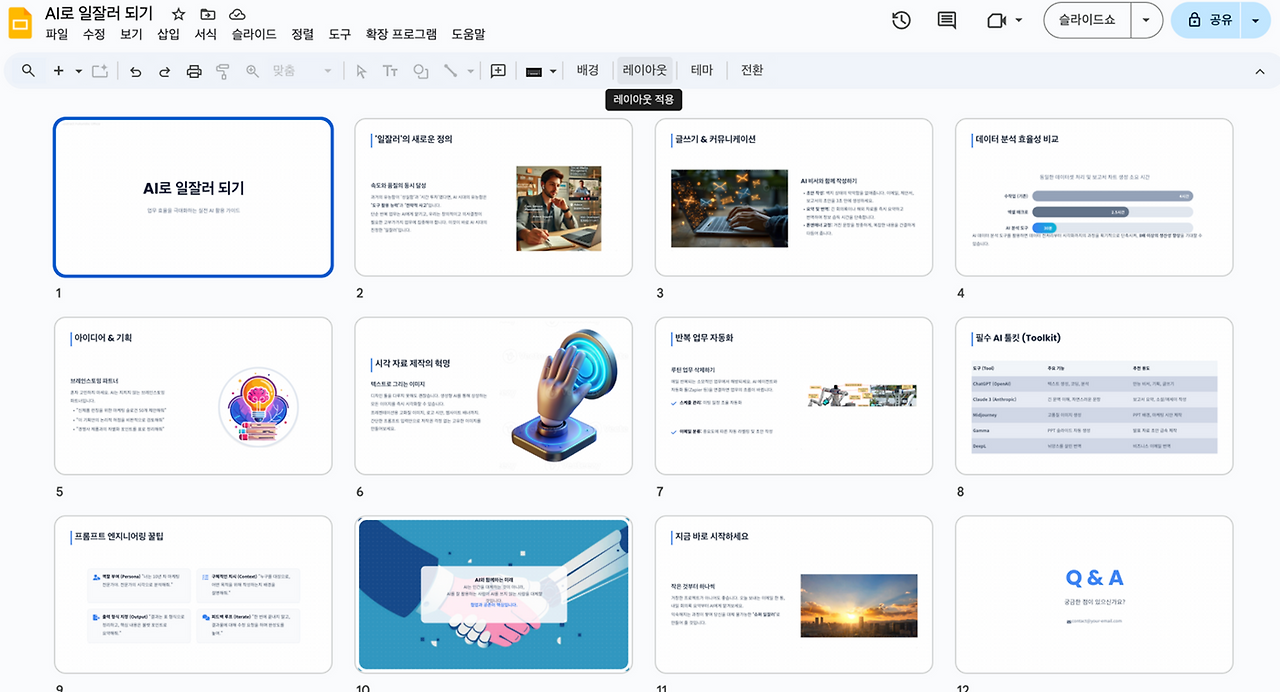This screenshot has width=1280, height=692.
Task: Collapse the toolbar with chevron
Action: point(1259,71)
